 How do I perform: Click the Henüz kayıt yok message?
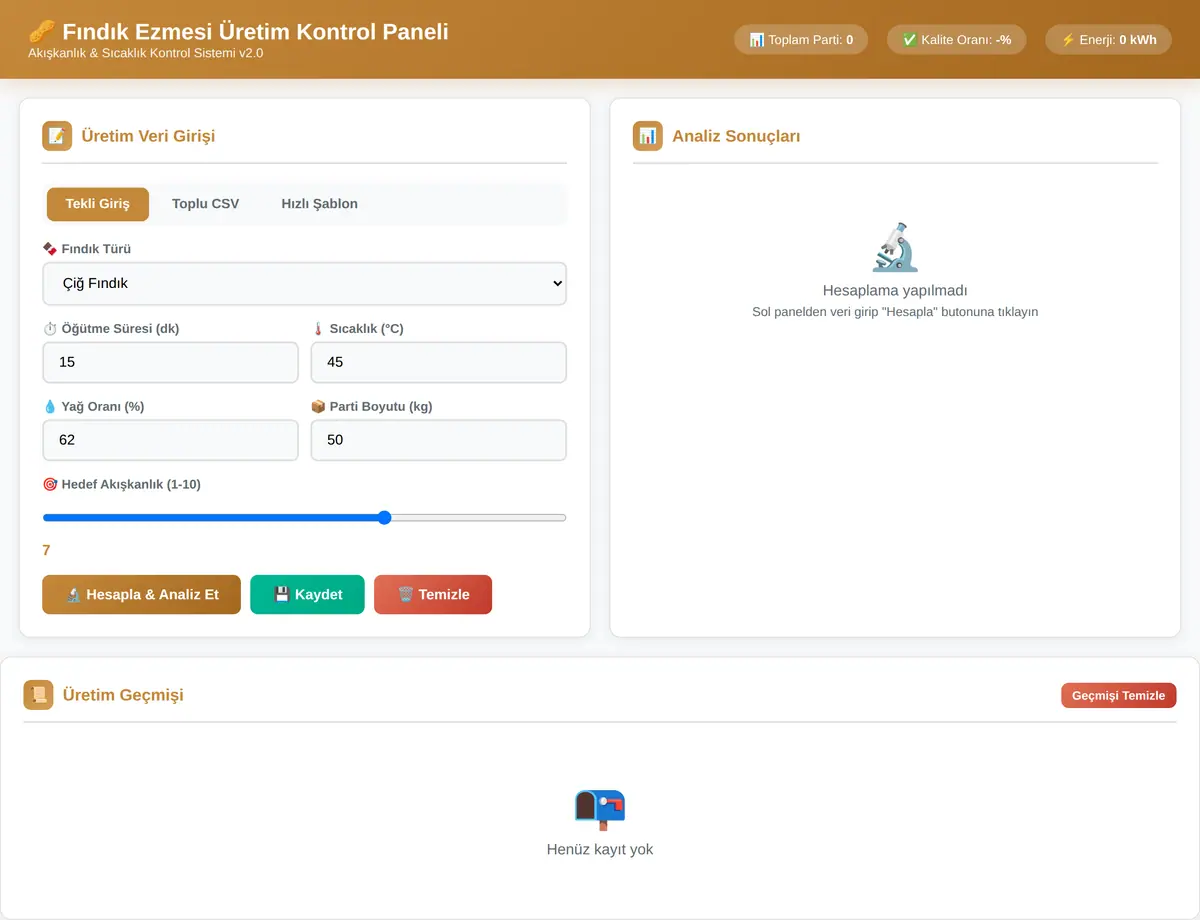tap(600, 849)
